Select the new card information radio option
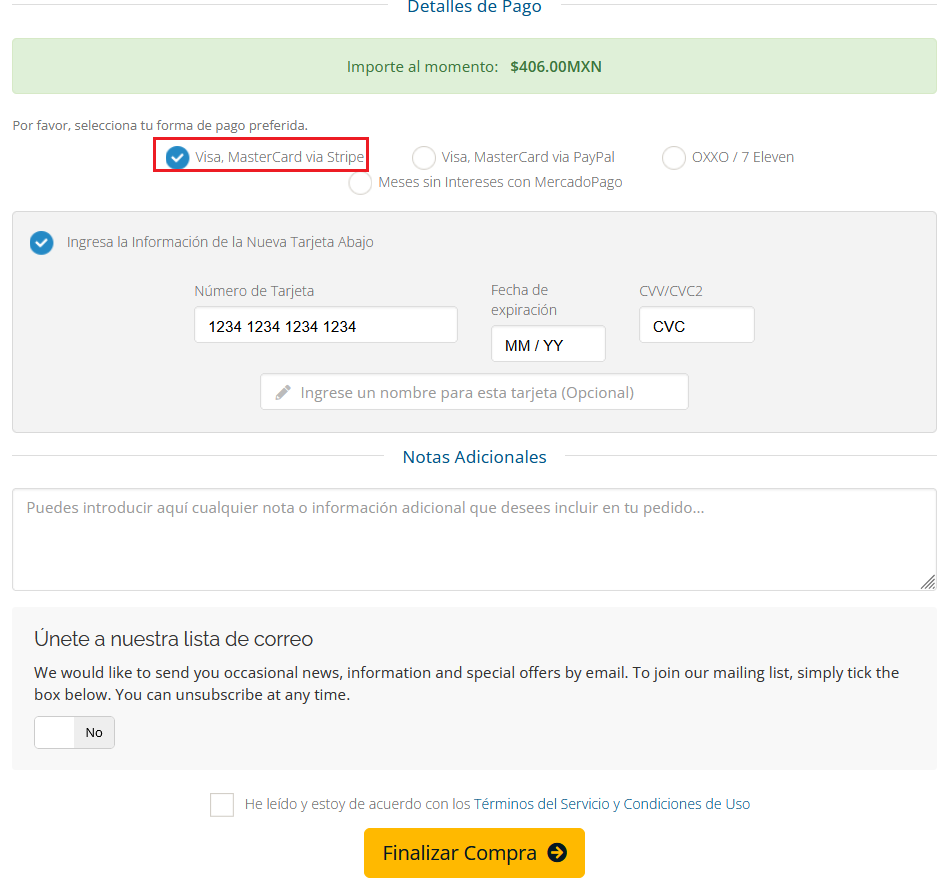 (x=41, y=243)
